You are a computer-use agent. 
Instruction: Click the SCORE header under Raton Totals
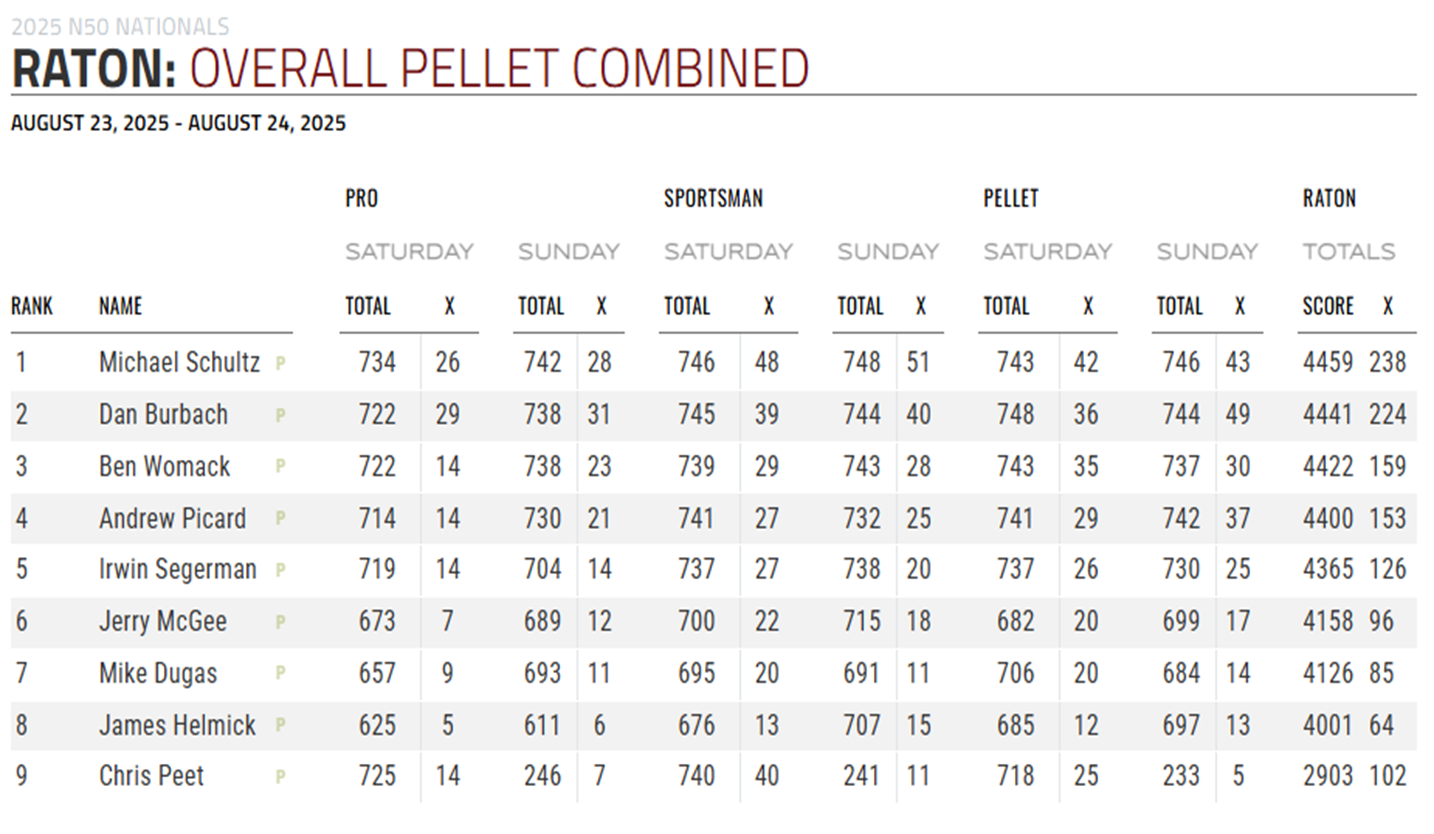(x=1328, y=306)
